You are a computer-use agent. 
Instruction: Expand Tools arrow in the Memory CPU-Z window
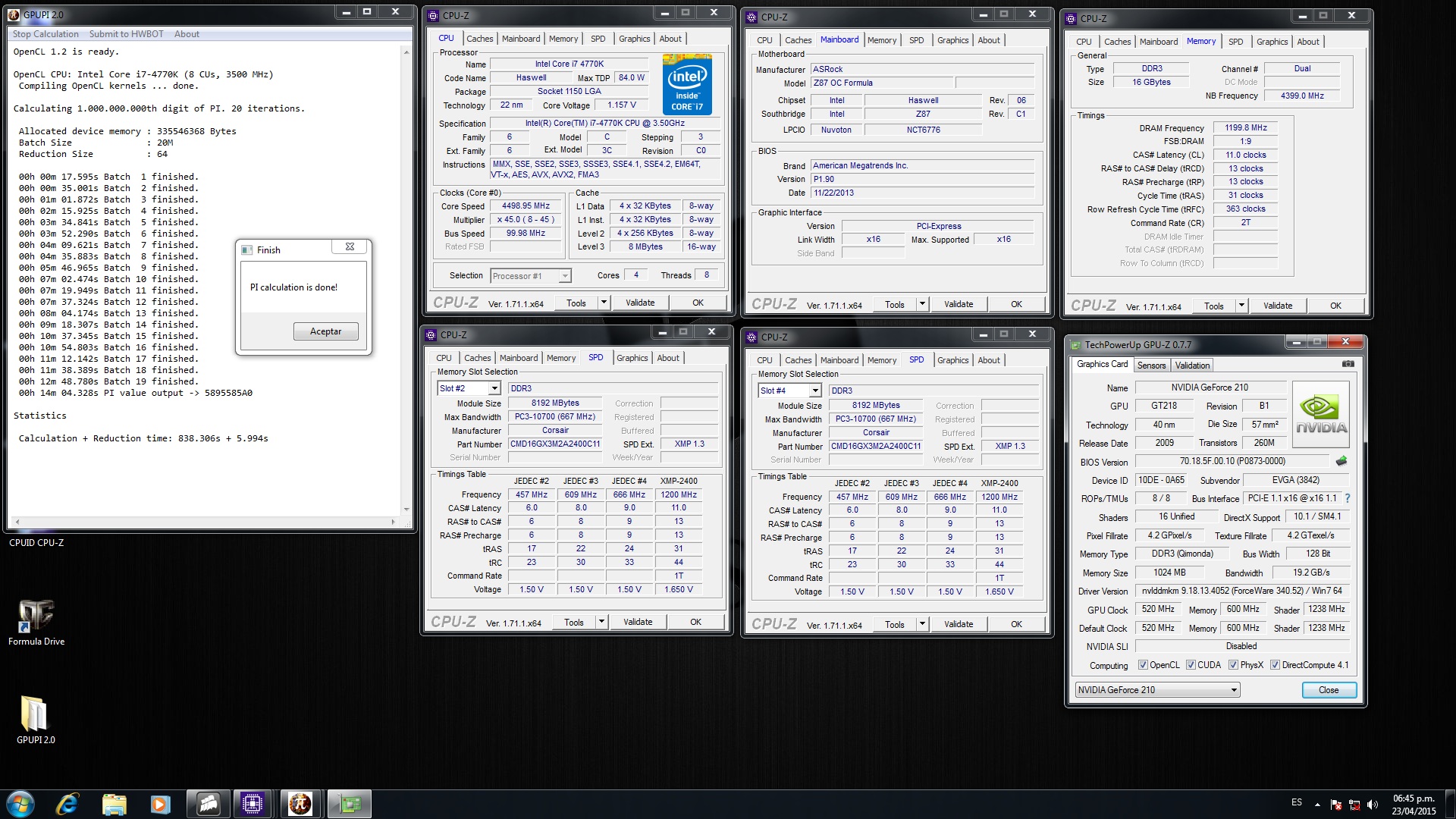[x=1241, y=306]
